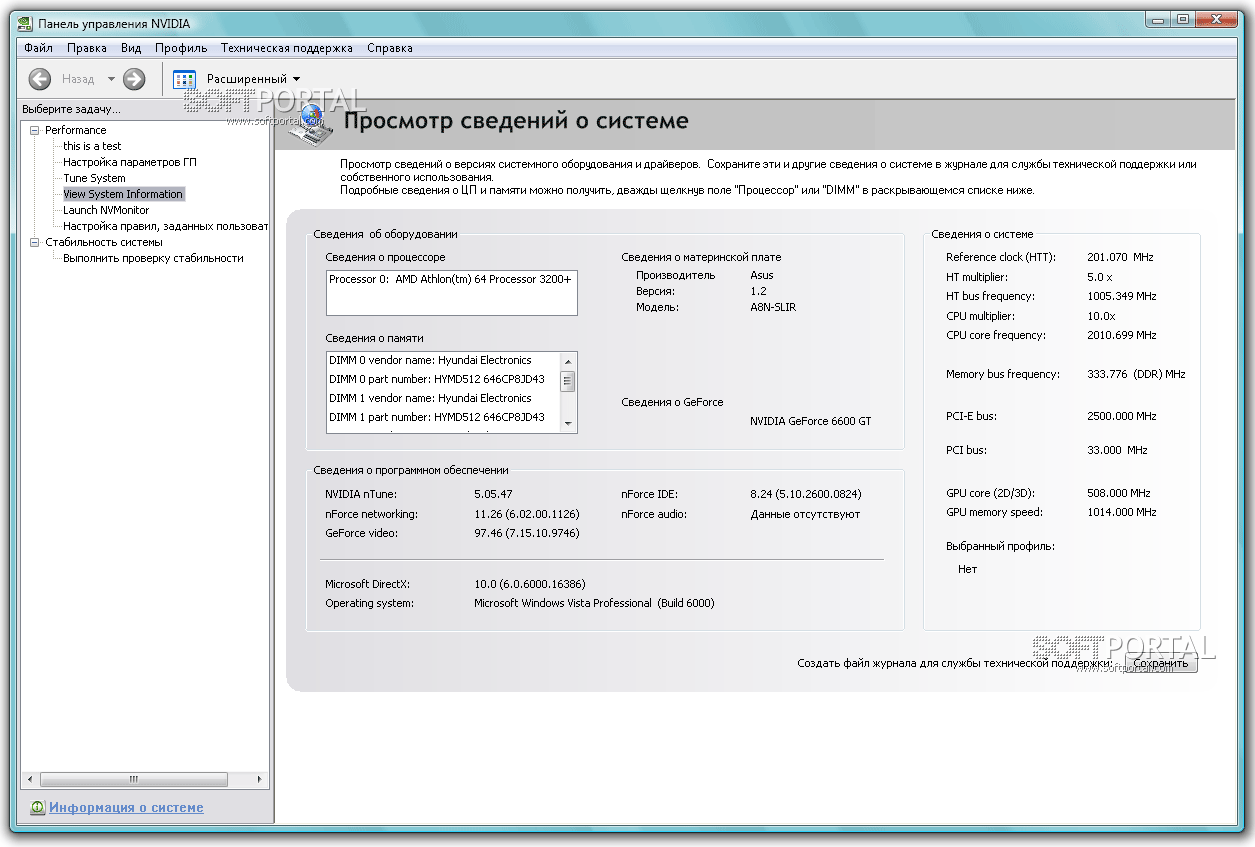1255x847 pixels.
Task: Click the motherboard model "A8N-SLIR"
Action: coord(773,307)
